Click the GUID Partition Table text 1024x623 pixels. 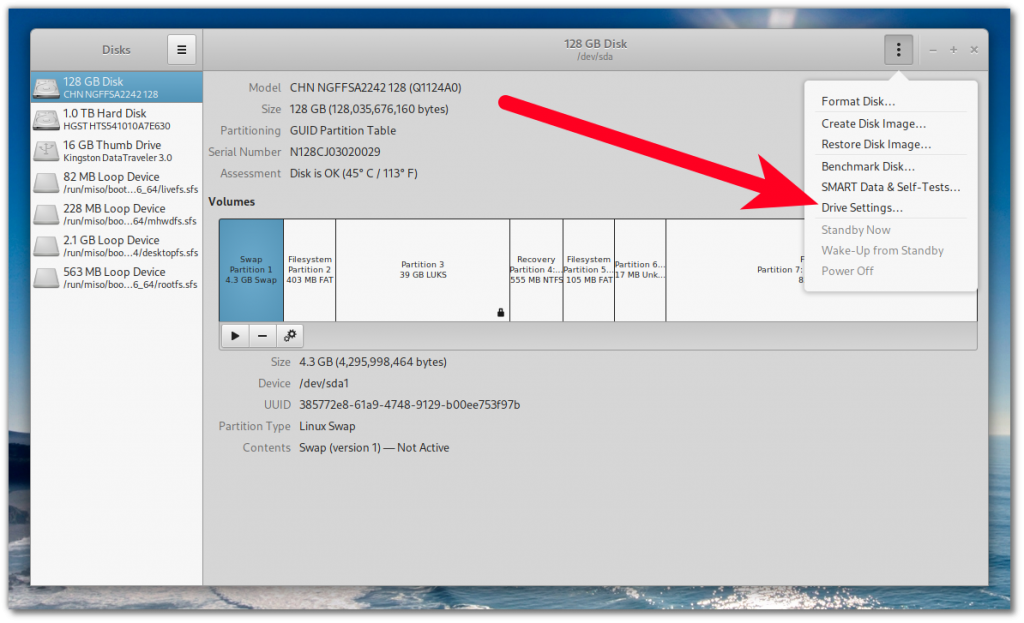pos(343,131)
